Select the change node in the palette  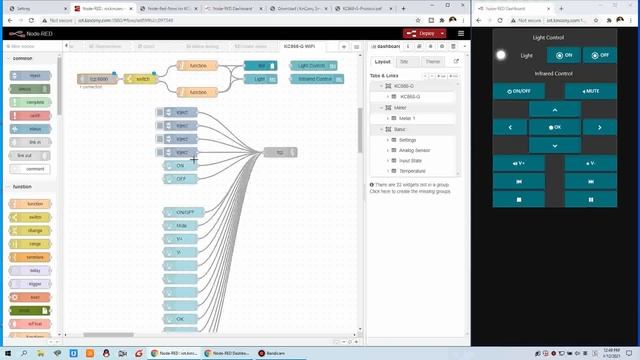coord(30,230)
